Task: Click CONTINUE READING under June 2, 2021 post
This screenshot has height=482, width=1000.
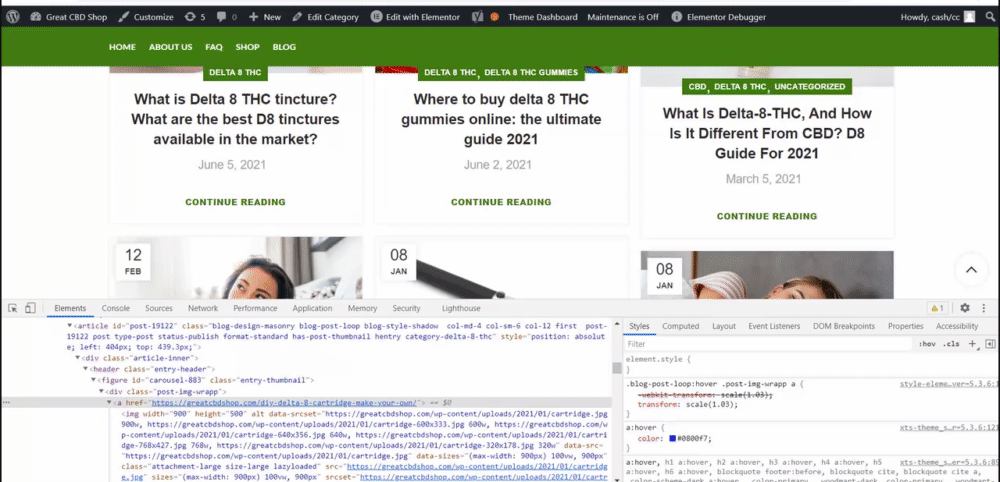Action: (x=501, y=202)
